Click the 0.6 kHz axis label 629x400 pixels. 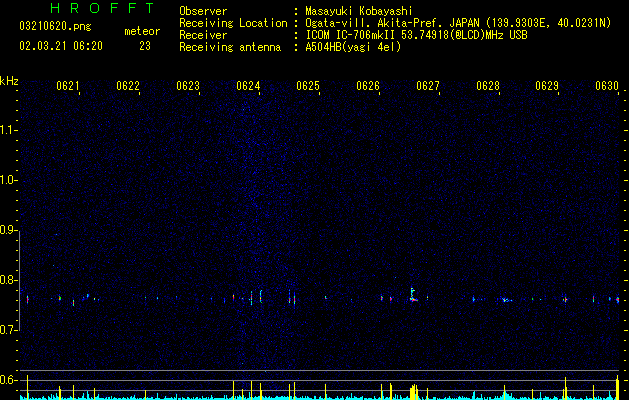(9, 380)
